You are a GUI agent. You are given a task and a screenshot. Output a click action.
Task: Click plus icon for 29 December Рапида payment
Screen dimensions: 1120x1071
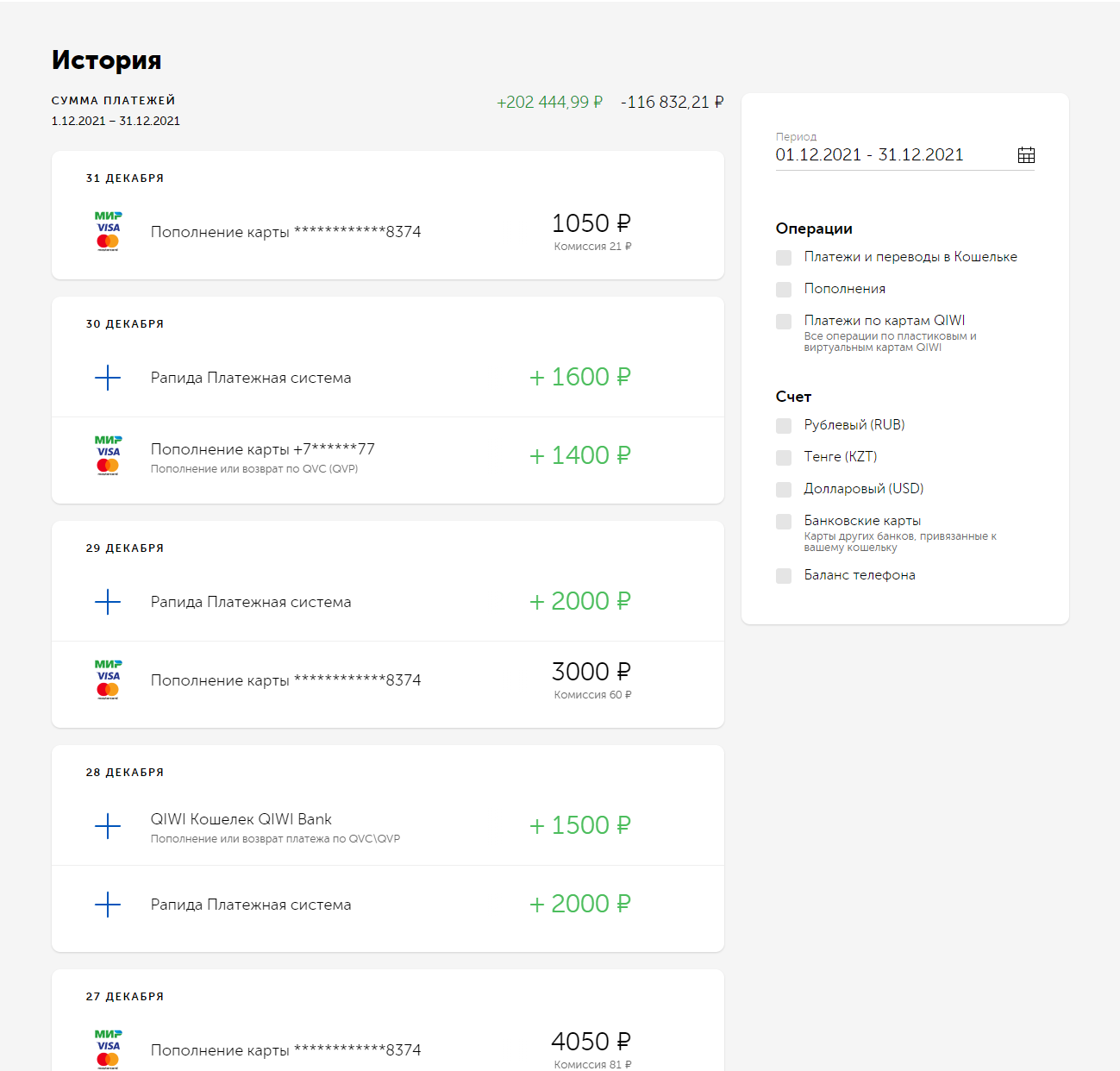[x=108, y=602]
